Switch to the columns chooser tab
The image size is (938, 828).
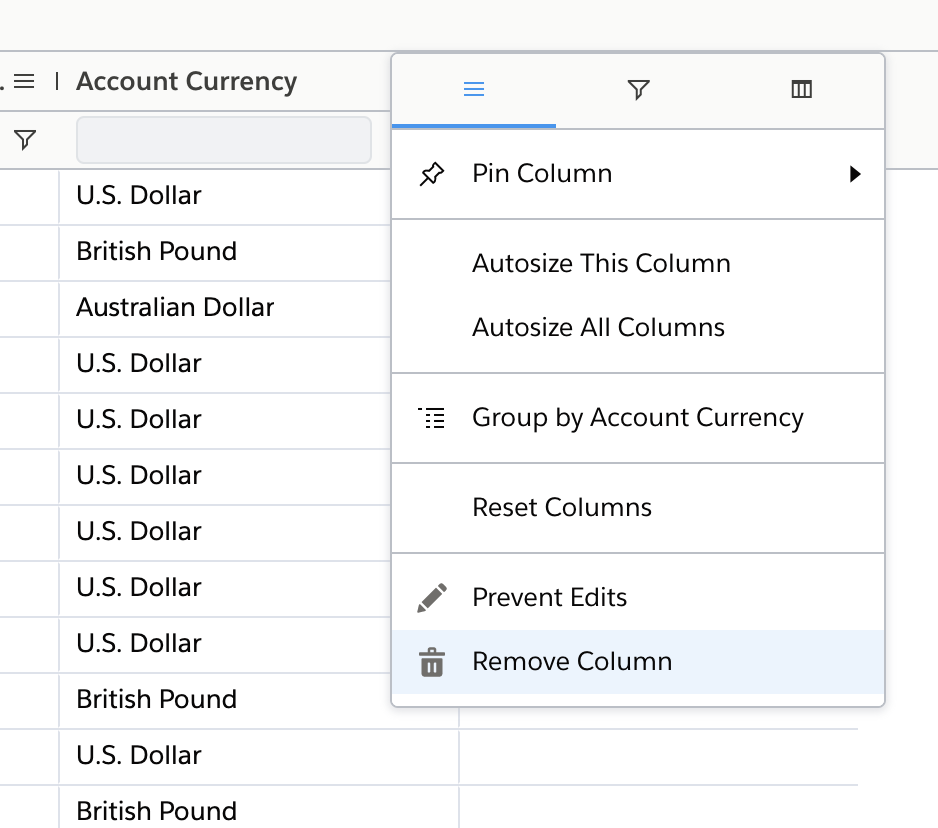(x=801, y=90)
